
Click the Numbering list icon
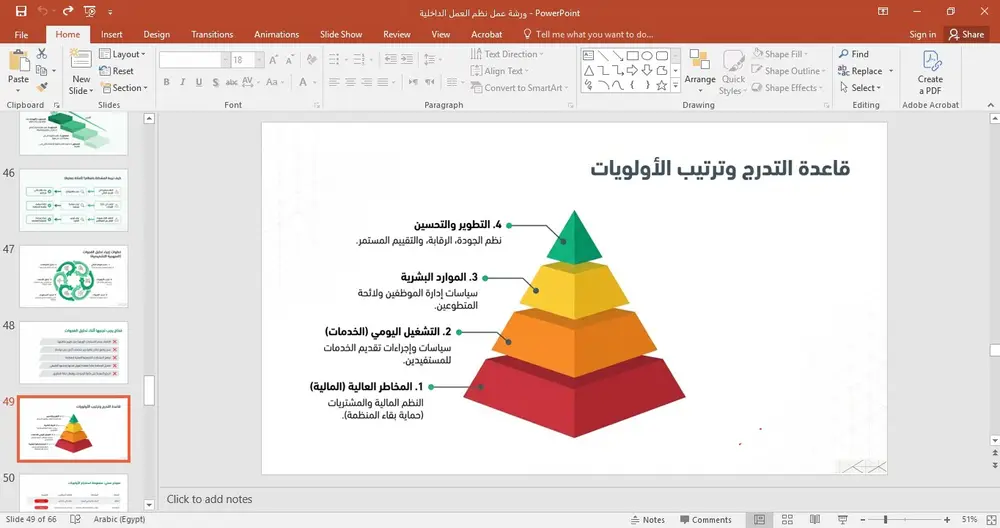361,60
